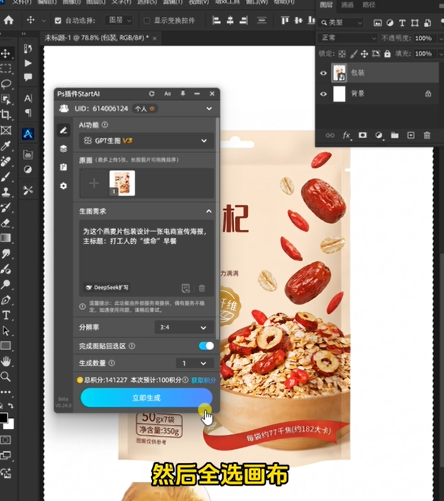Click the 获取积分 link
444x501 pixels.
tap(203, 380)
